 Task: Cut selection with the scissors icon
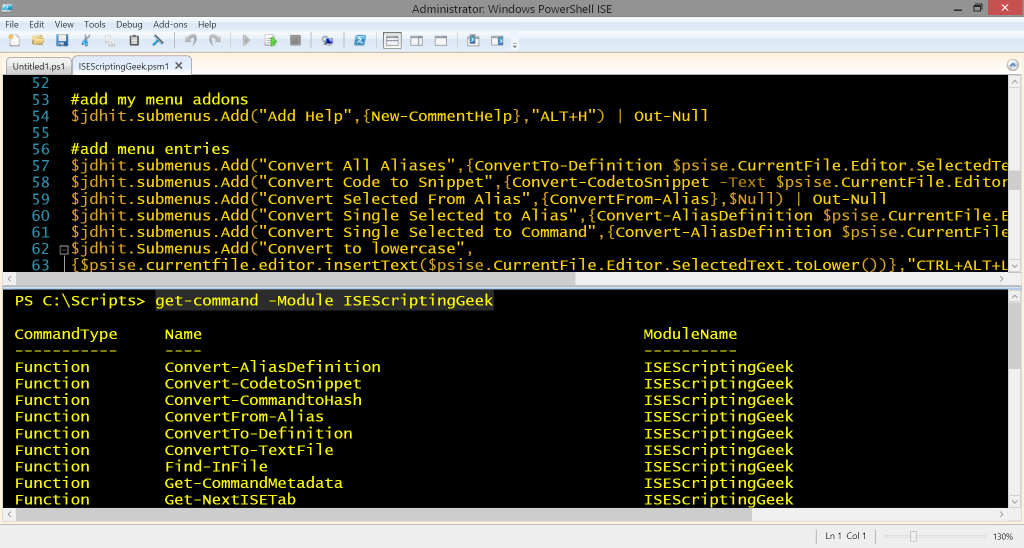click(x=86, y=40)
